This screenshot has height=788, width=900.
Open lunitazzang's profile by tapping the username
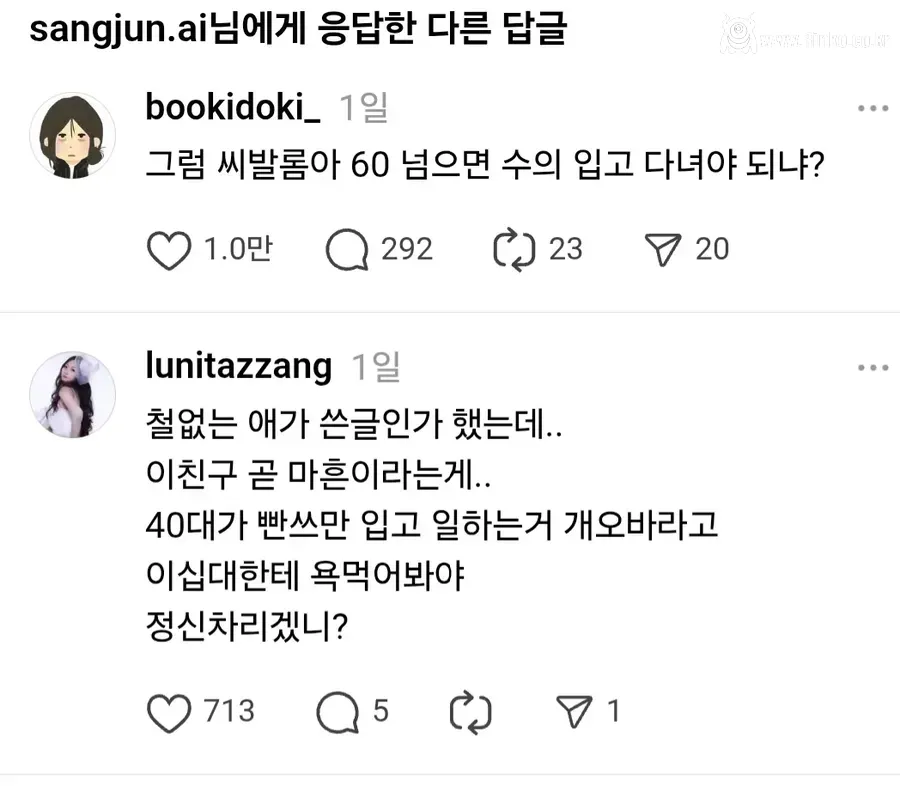[x=238, y=367]
